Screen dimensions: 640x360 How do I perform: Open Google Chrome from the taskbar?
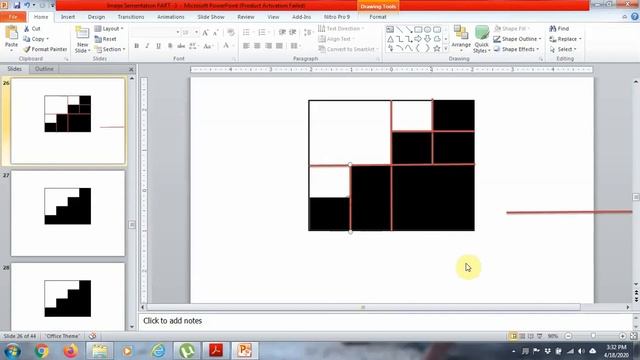point(41,351)
